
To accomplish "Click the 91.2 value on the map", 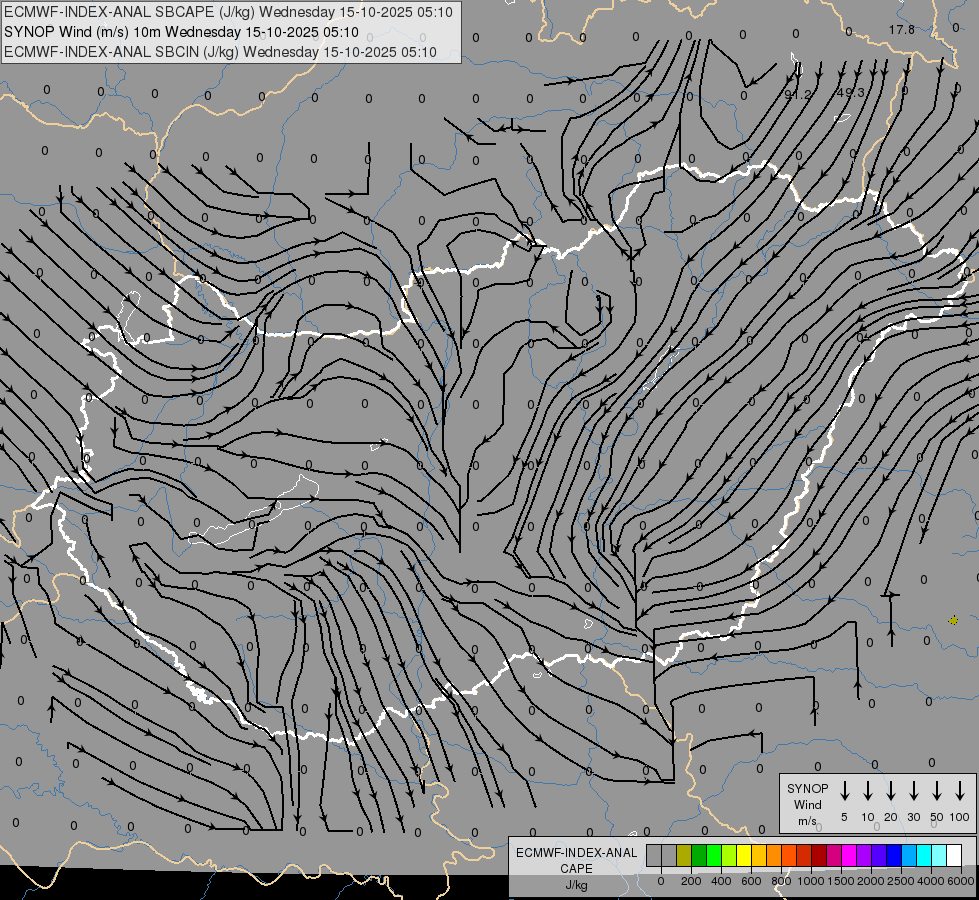I will click(x=797, y=94).
